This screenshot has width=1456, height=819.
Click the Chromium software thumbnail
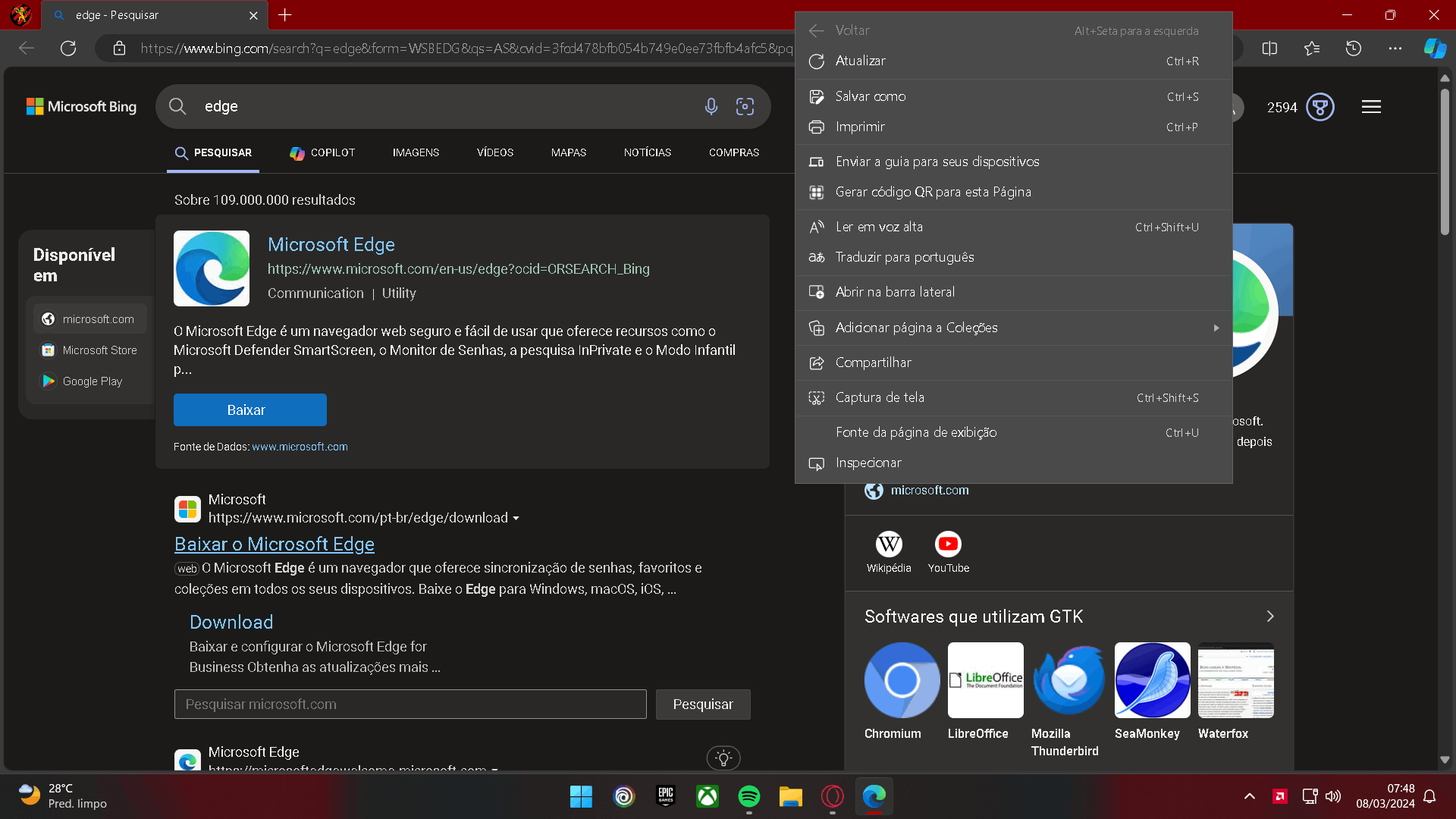coord(902,680)
